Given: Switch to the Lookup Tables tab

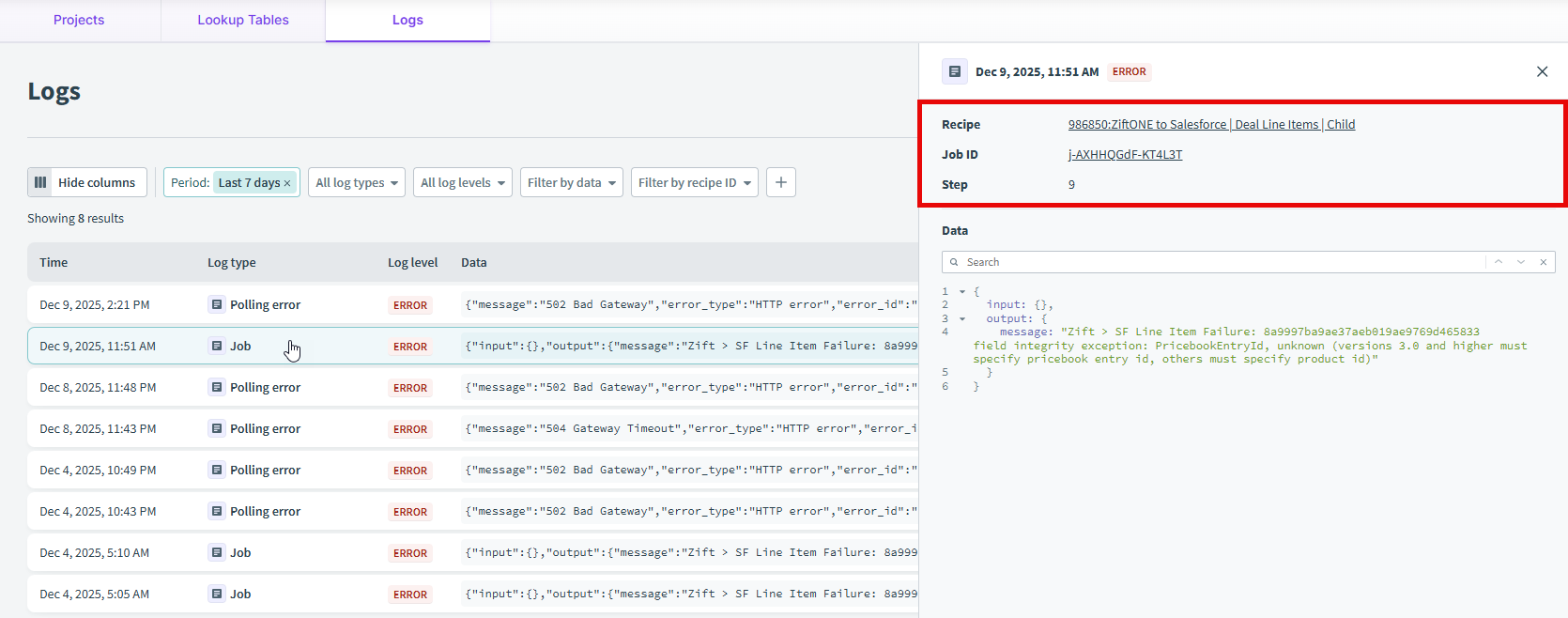Looking at the screenshot, I should pyautogui.click(x=243, y=20).
